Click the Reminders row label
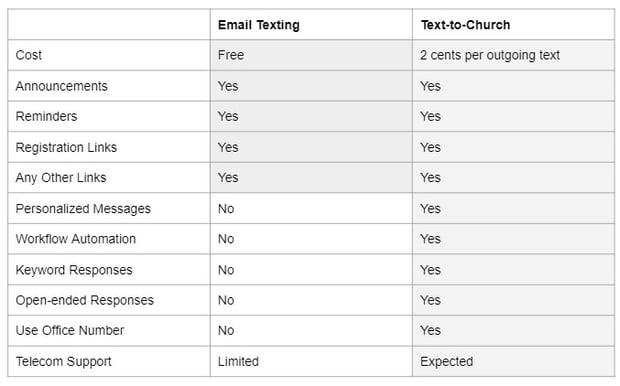The height and width of the screenshot is (386, 620). point(46,116)
